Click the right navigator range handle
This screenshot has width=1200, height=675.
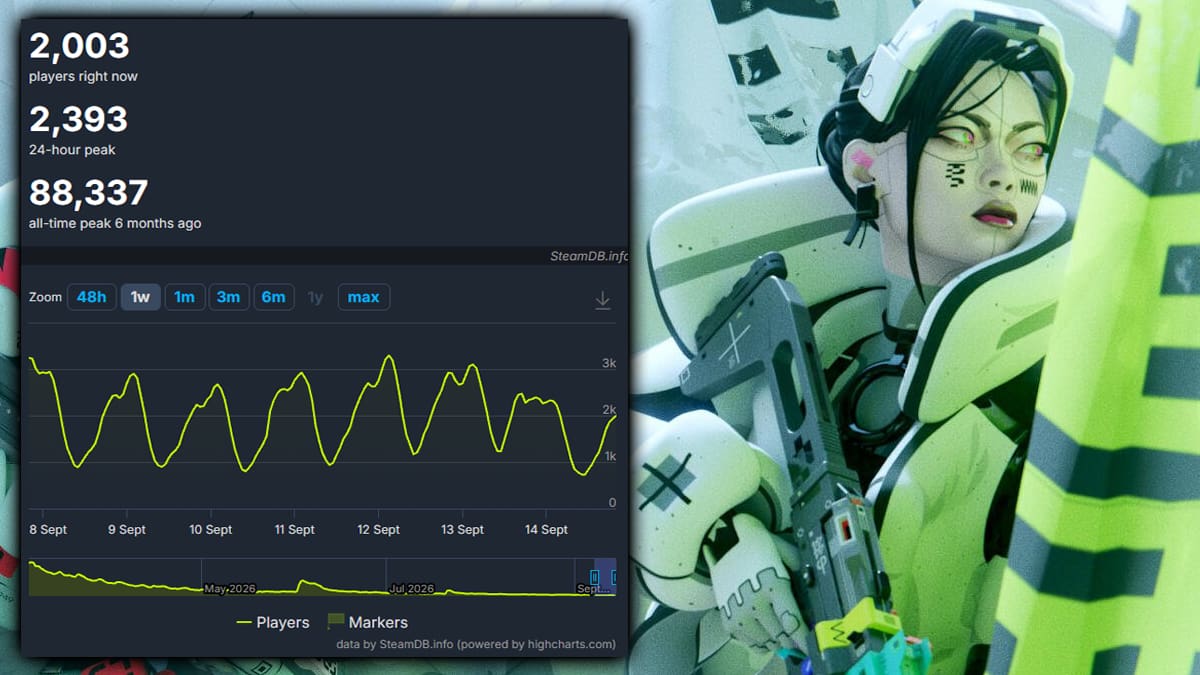pyautogui.click(x=614, y=578)
